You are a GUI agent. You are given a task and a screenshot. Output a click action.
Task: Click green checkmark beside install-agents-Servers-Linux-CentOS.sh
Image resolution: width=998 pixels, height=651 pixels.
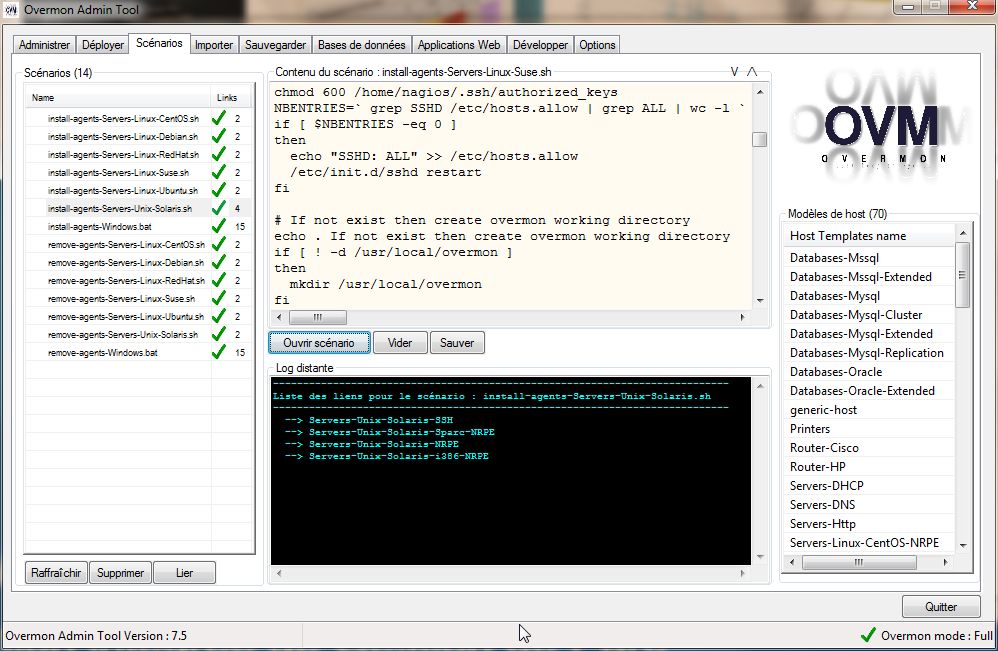coord(219,118)
